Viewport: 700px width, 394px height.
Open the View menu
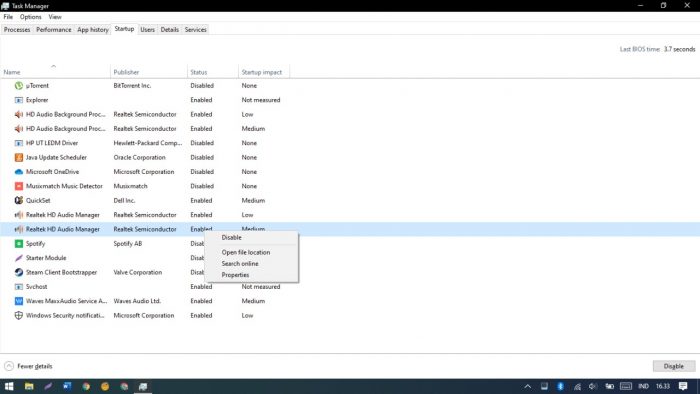pyautogui.click(x=55, y=17)
